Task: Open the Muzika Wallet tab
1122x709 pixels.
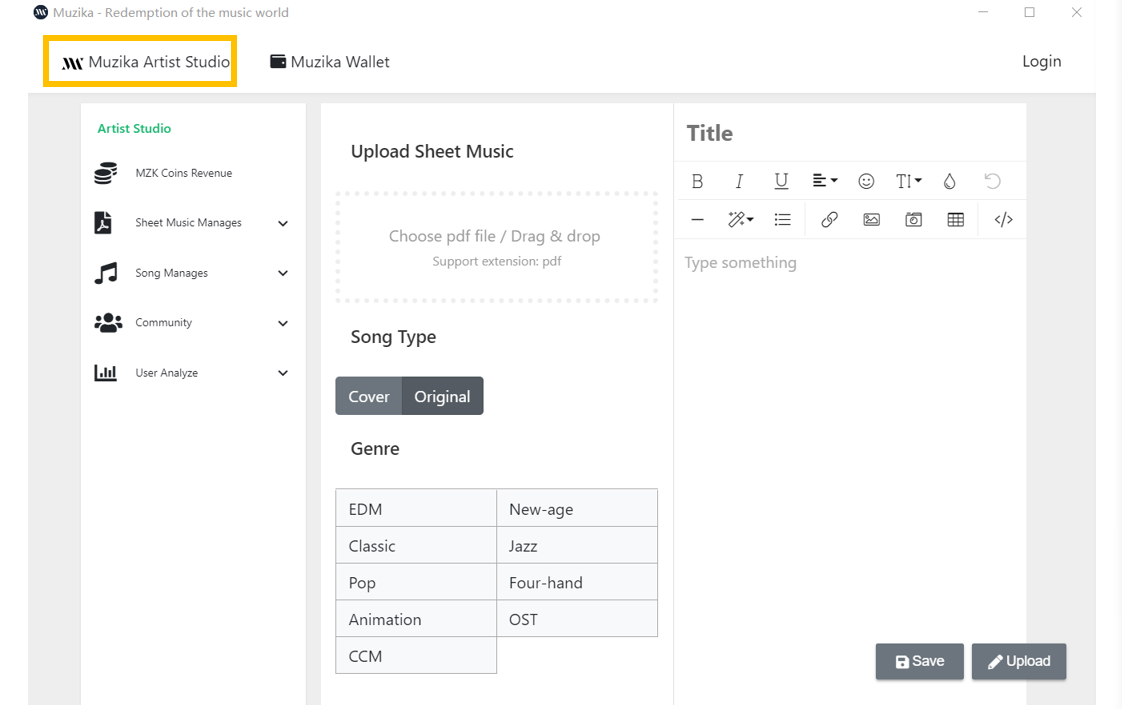Action: 330,62
